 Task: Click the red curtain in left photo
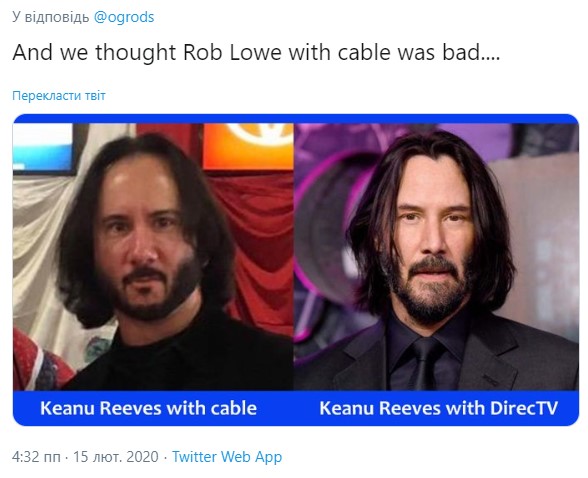259,244
